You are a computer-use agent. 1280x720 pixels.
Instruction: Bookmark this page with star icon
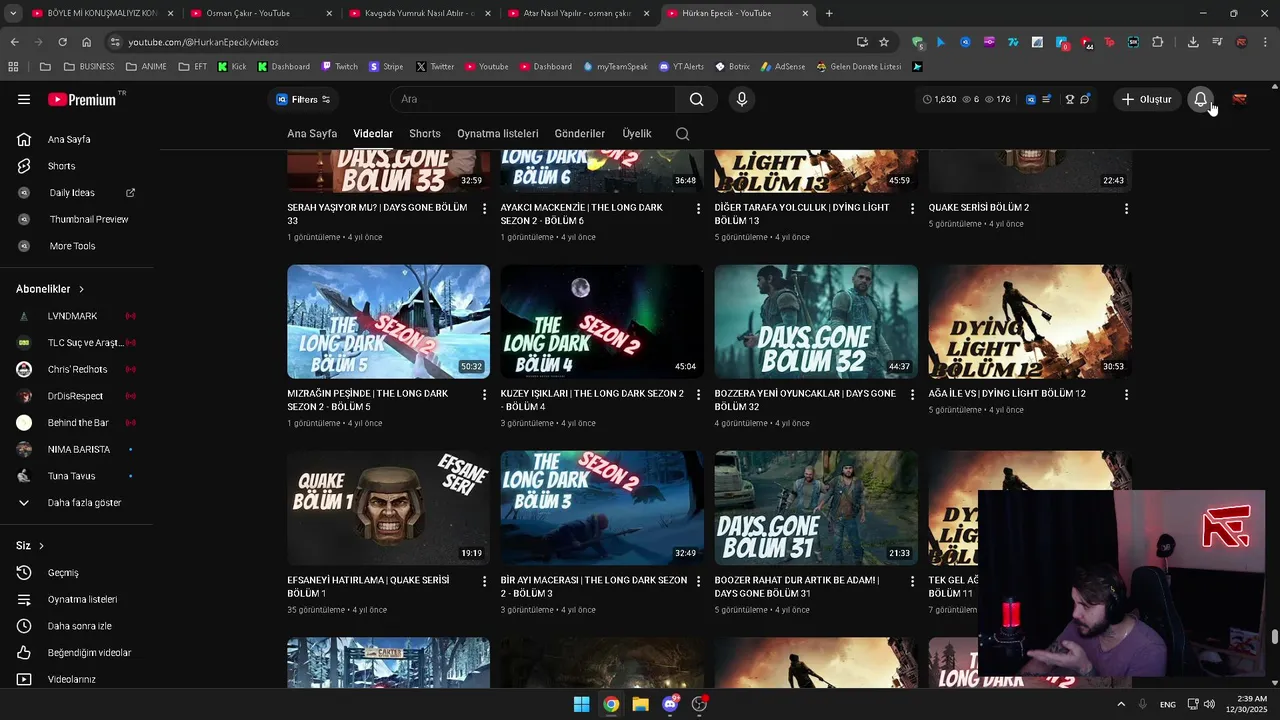(x=884, y=42)
